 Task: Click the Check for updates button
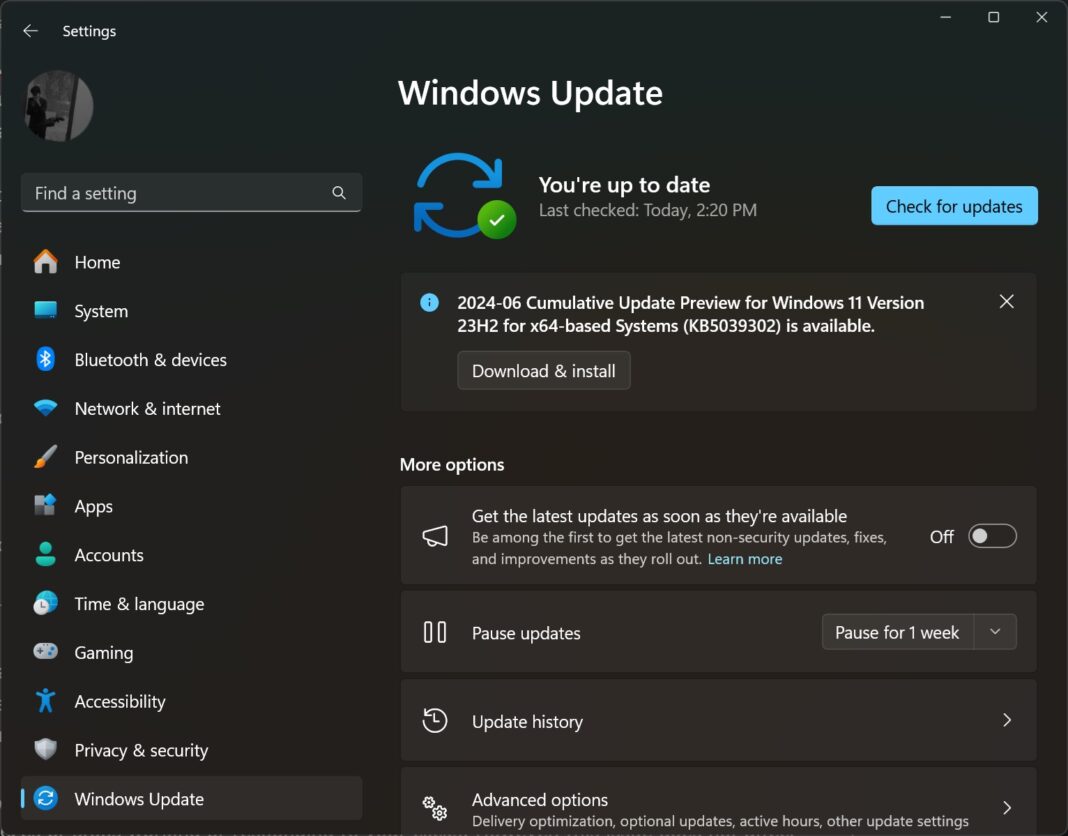coord(953,206)
